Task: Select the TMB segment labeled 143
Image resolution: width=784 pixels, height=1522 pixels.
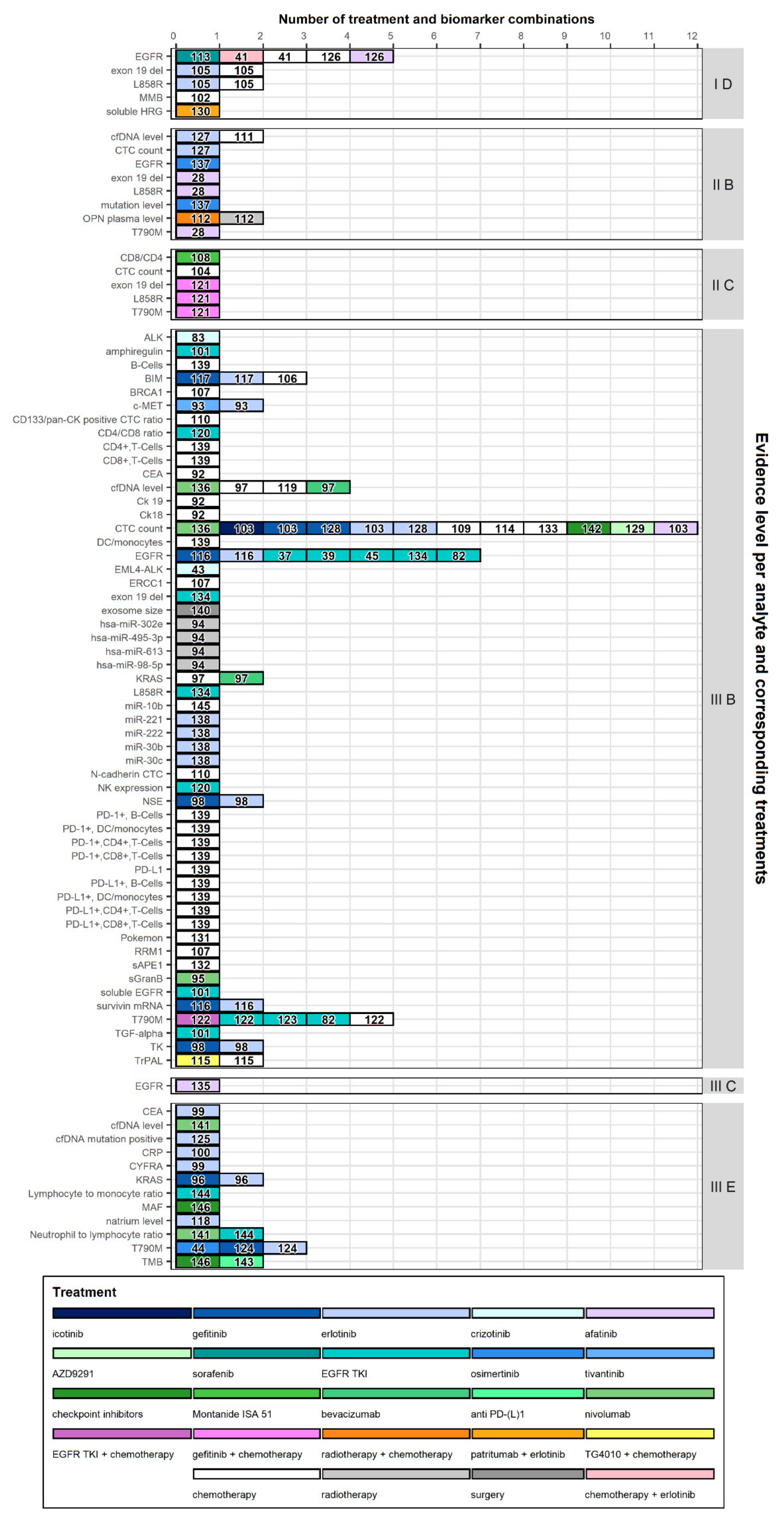Action: [x=241, y=1261]
